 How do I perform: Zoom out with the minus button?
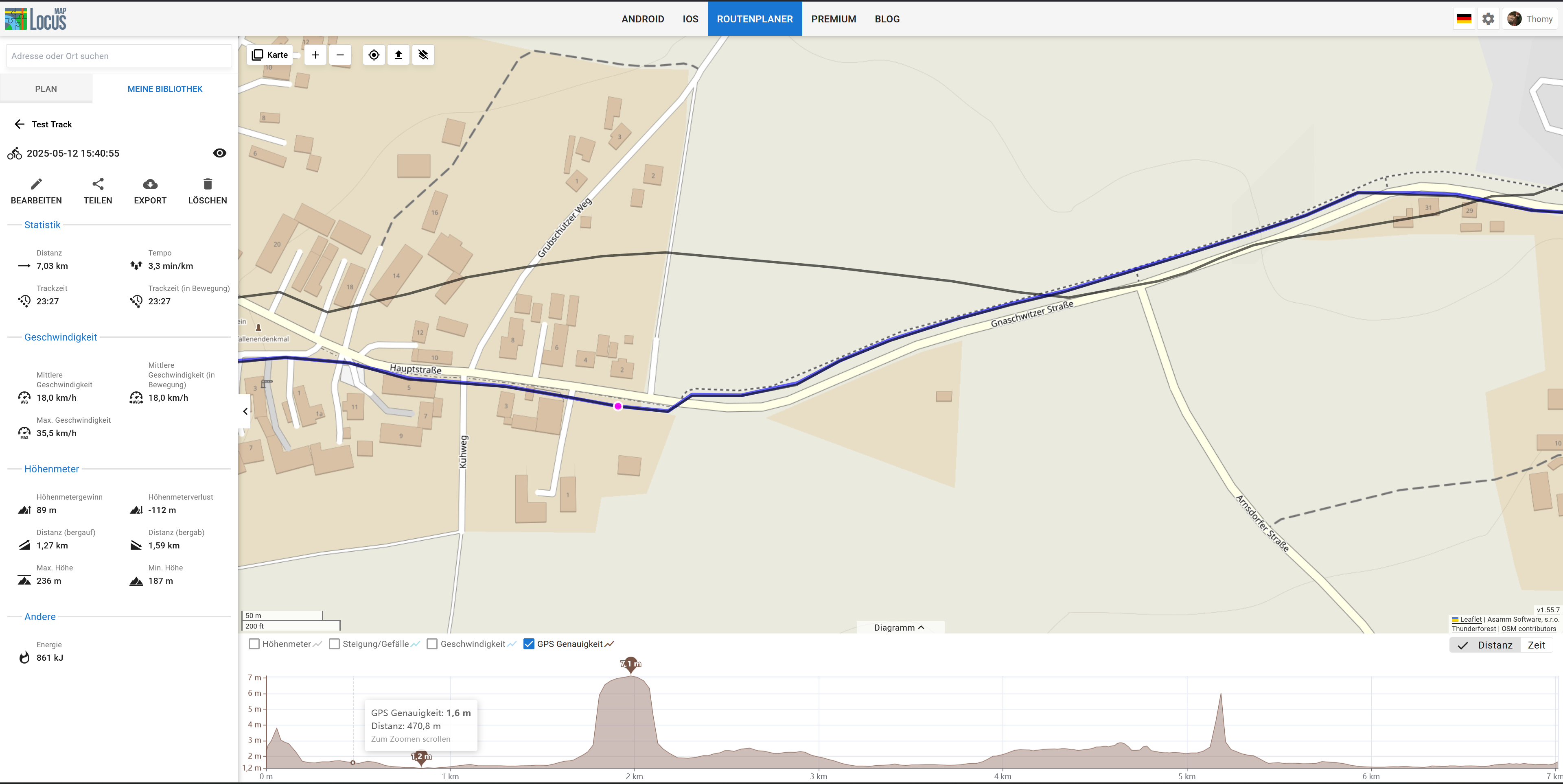[x=340, y=55]
